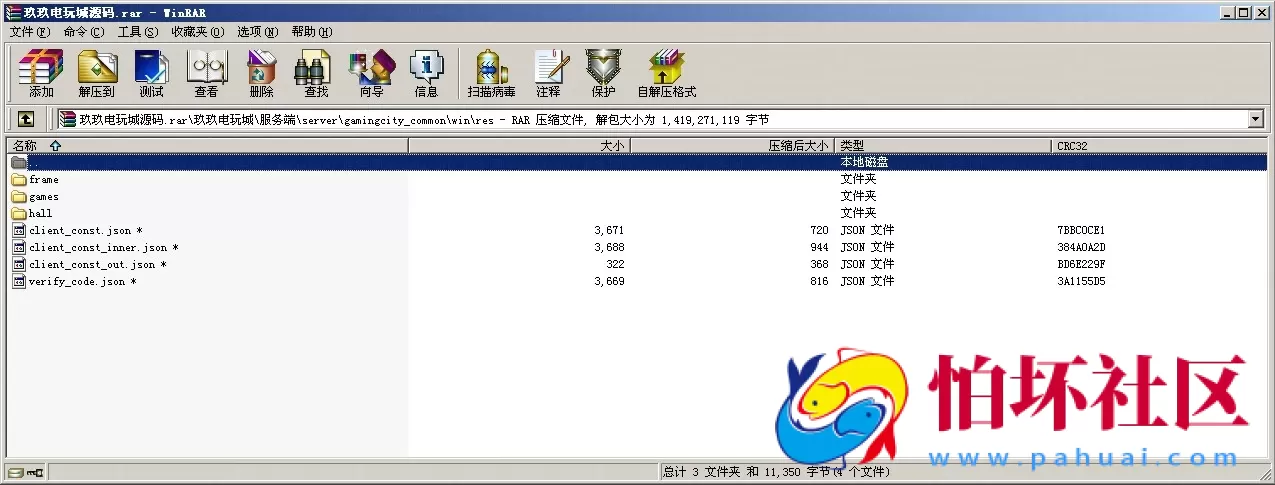The image size is (1275, 485).
Task: Click the drive icon in status bar
Action: coord(15,472)
